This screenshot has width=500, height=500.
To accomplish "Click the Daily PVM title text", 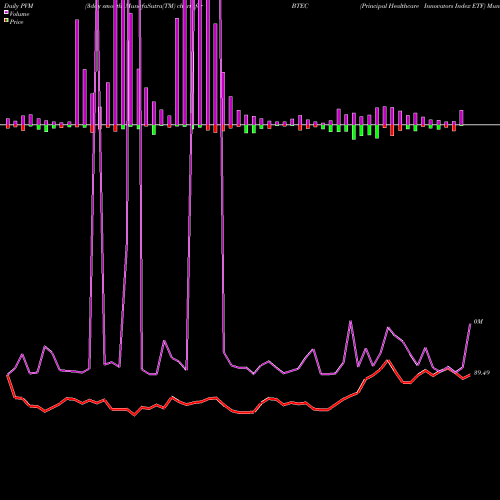I will point(19,6).
